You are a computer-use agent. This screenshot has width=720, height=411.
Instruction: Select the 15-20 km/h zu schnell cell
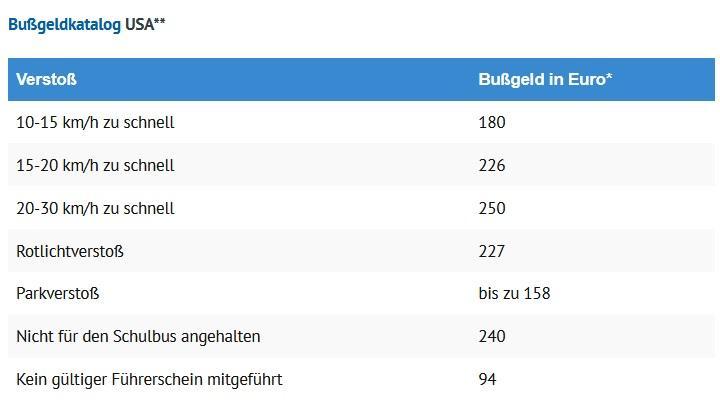[95, 166]
